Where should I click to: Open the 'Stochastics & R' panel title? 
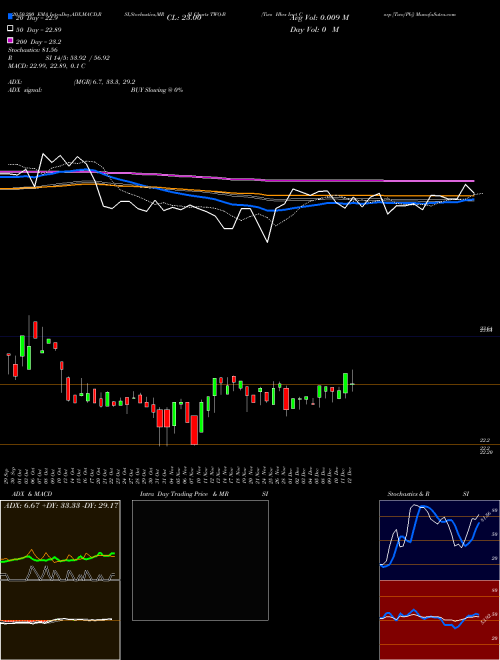[409, 494]
